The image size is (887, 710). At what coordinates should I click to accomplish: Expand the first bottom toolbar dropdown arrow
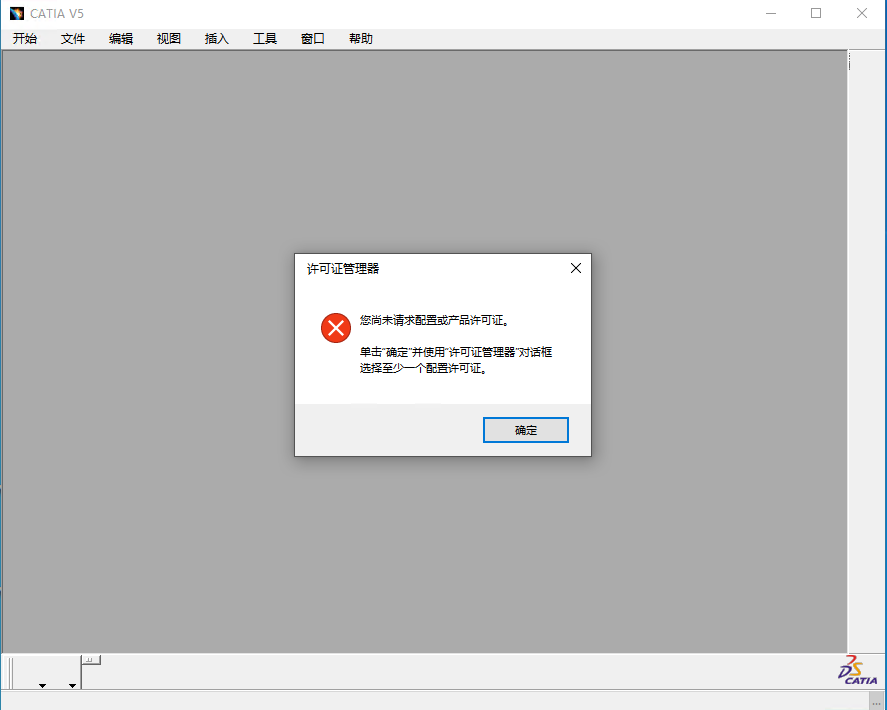pyautogui.click(x=42, y=685)
